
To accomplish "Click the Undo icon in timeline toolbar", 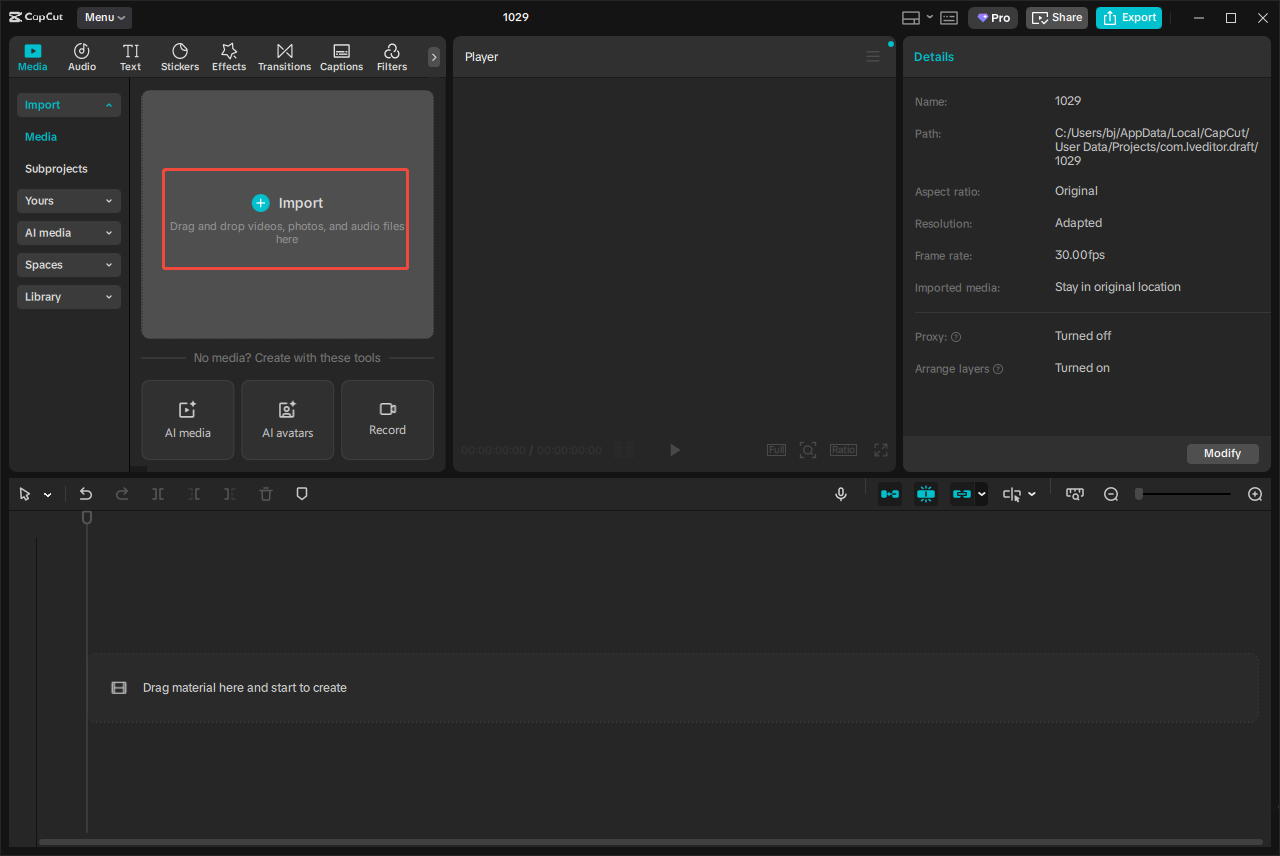I will (85, 493).
